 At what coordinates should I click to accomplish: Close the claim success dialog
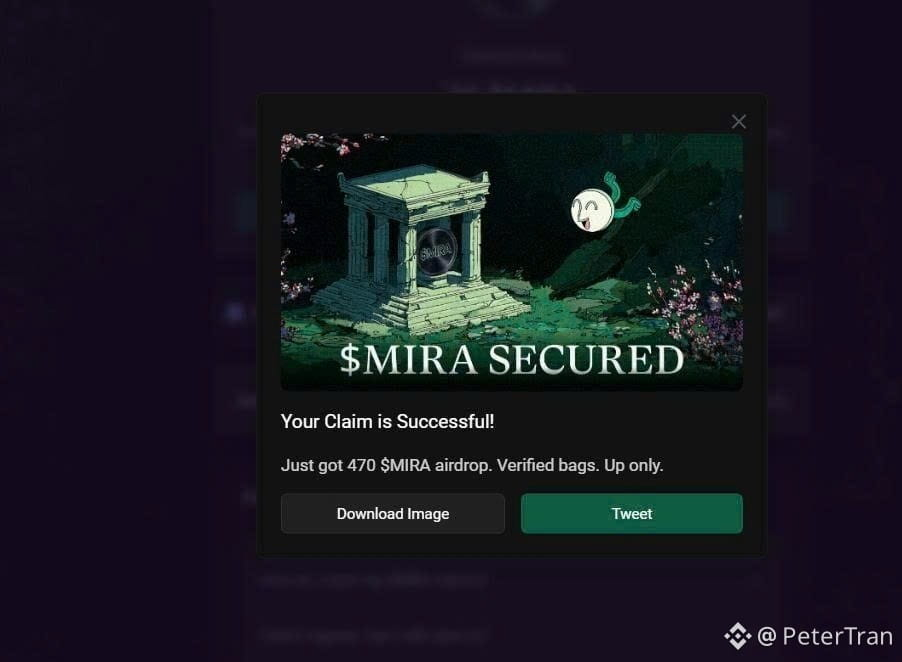pyautogui.click(x=739, y=121)
